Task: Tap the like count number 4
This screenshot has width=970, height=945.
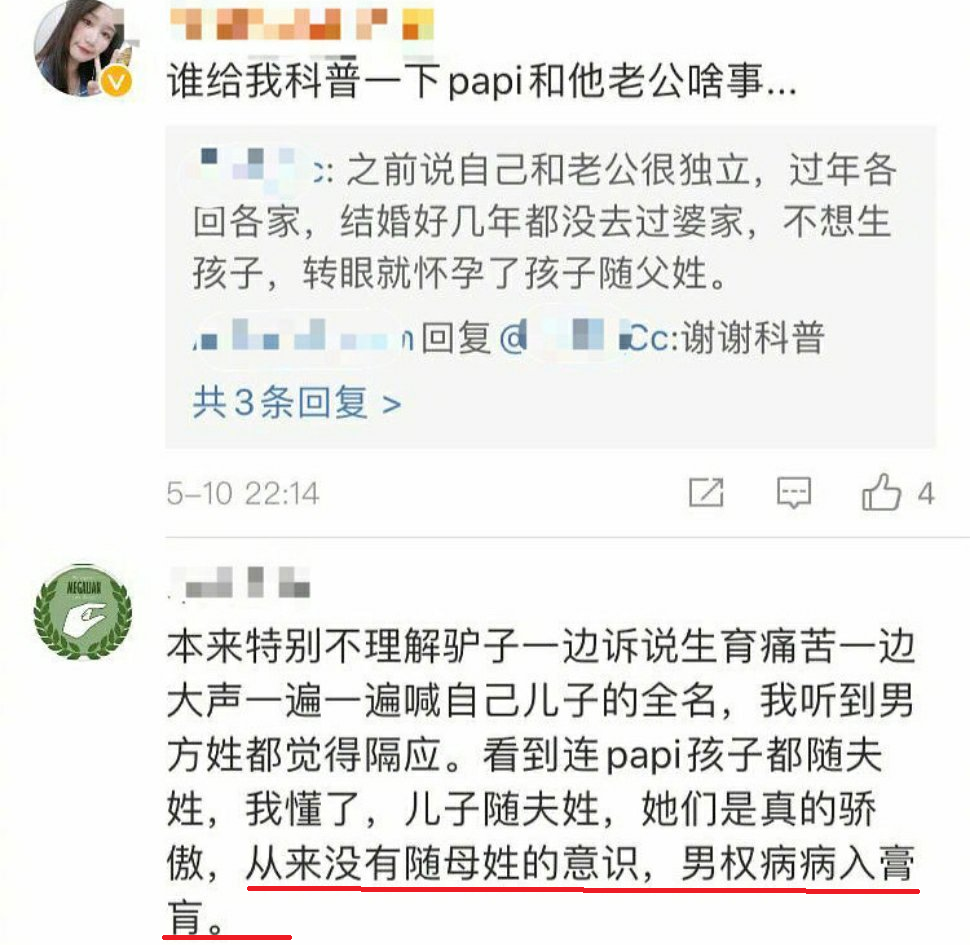Action: [x=925, y=494]
